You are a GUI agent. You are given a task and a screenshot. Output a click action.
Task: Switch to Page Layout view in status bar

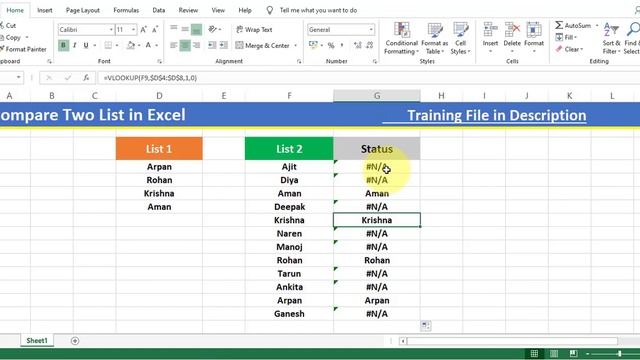click(554, 353)
